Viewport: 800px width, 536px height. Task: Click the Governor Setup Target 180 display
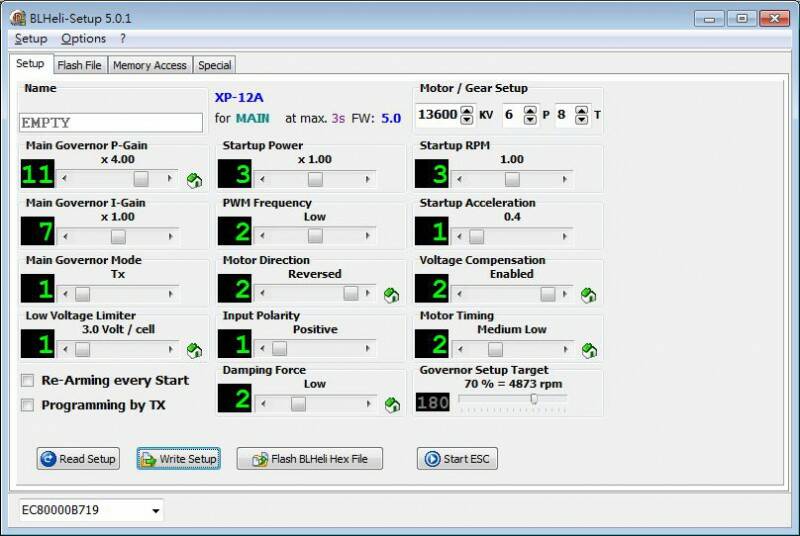pos(433,402)
